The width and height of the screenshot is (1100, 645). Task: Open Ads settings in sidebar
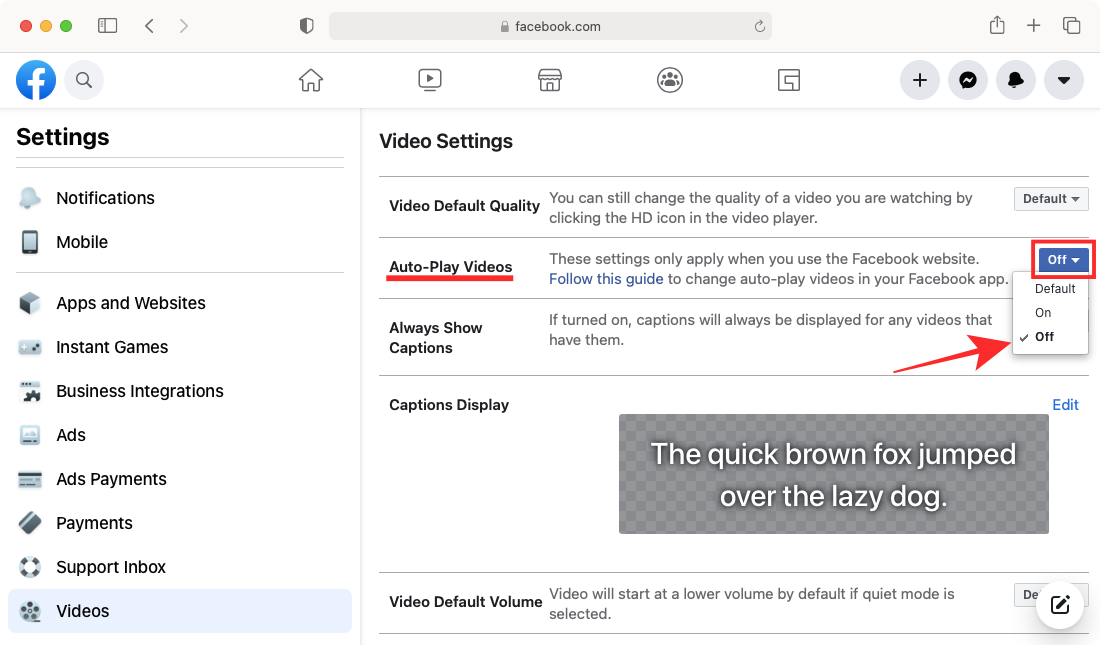coord(180,435)
